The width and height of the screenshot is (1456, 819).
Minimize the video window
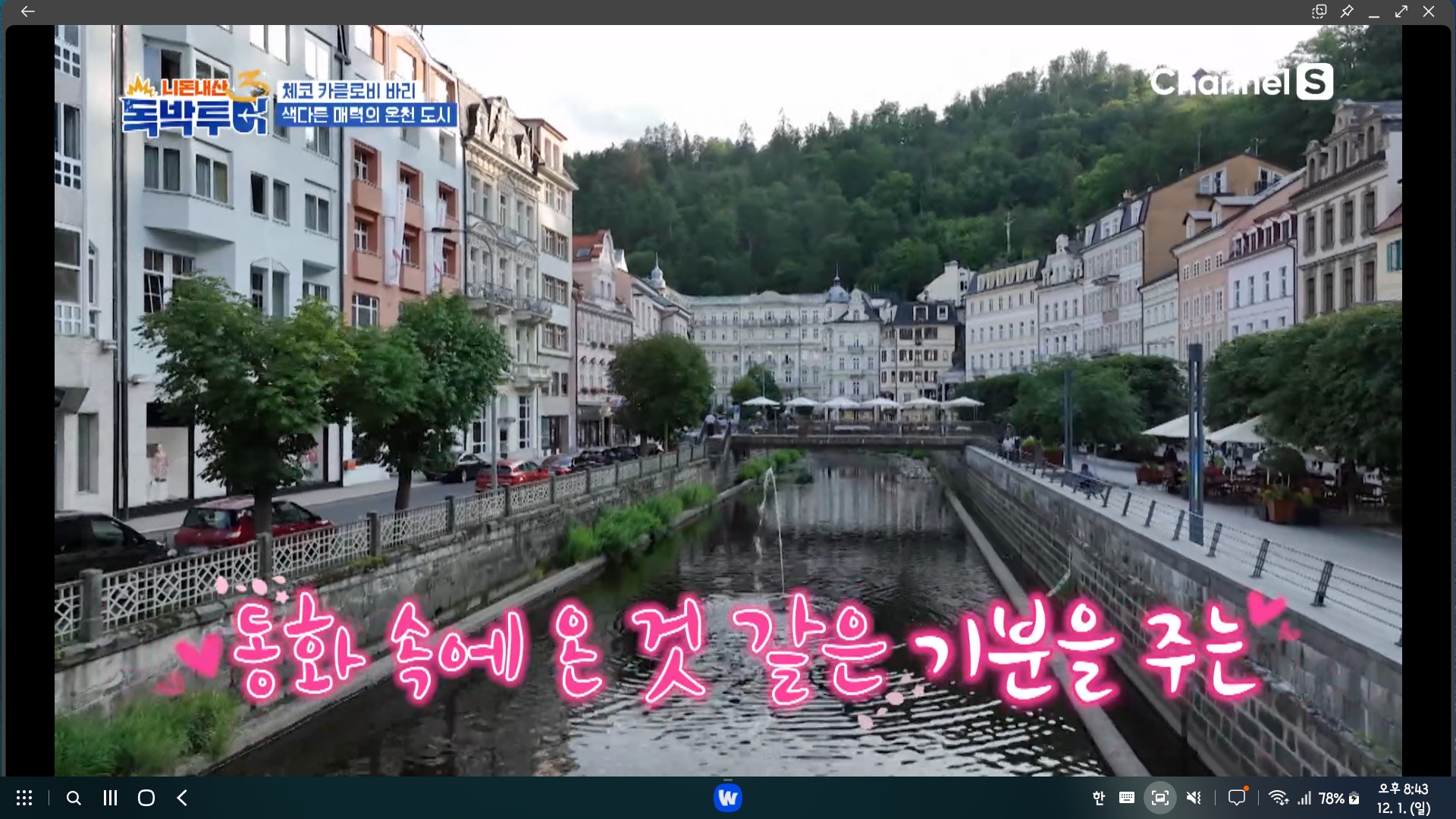click(1374, 11)
